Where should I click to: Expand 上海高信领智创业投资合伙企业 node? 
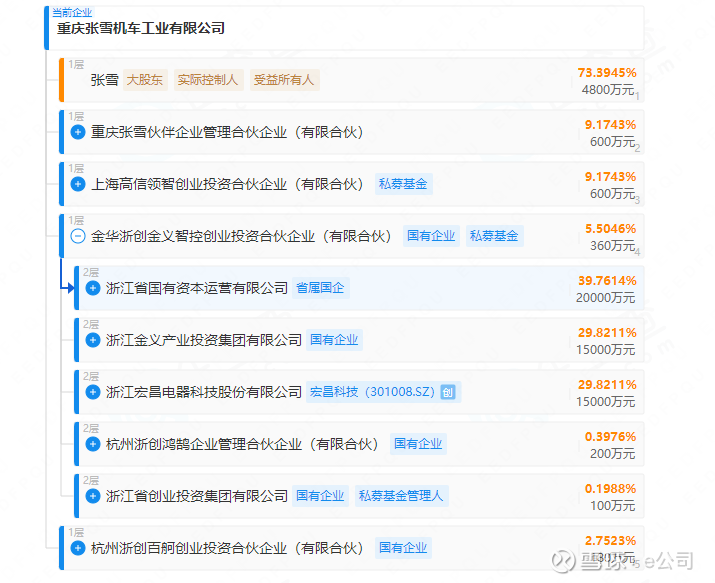[78, 184]
